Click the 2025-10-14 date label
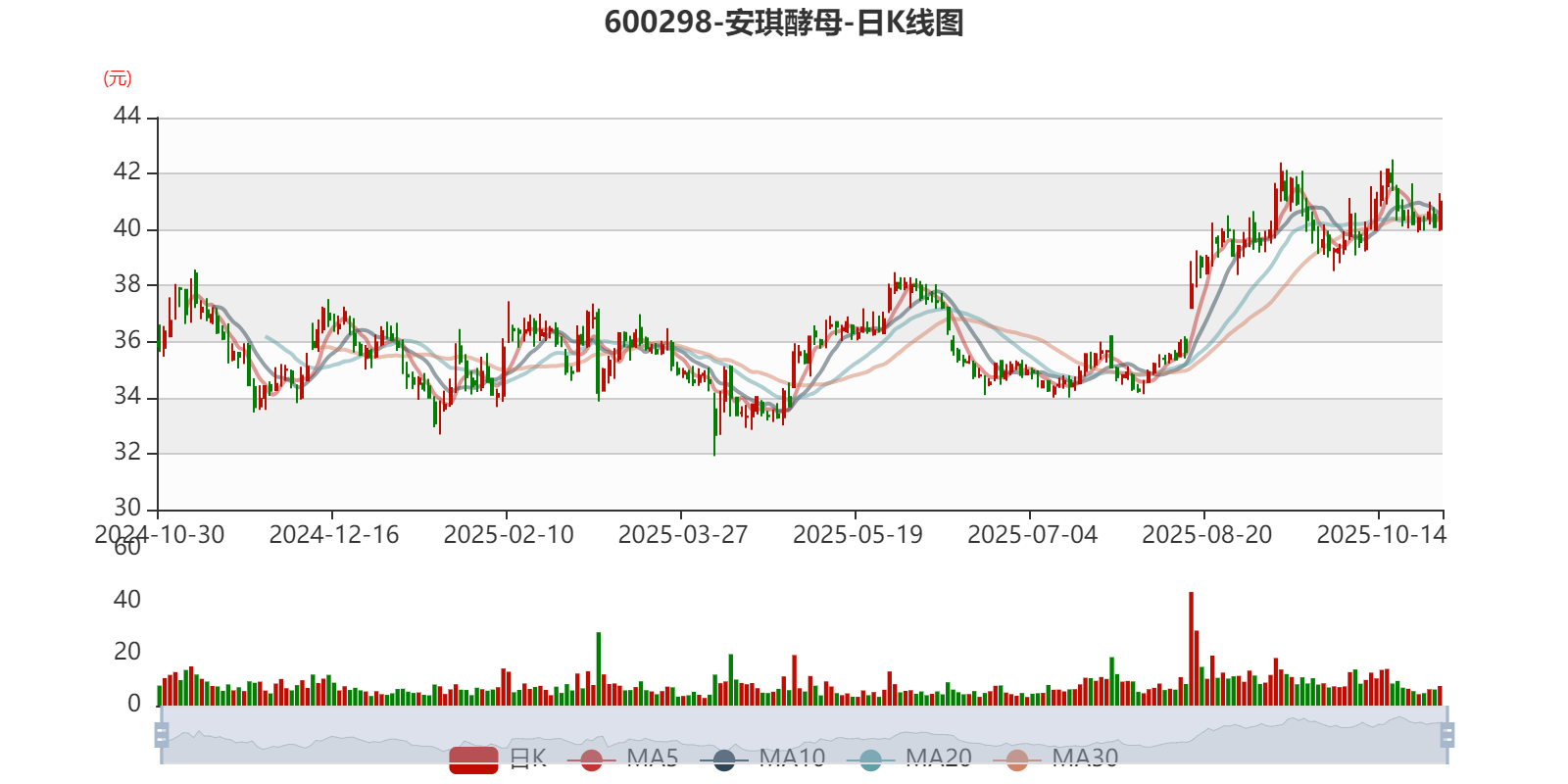1568x784 pixels. tap(1381, 535)
